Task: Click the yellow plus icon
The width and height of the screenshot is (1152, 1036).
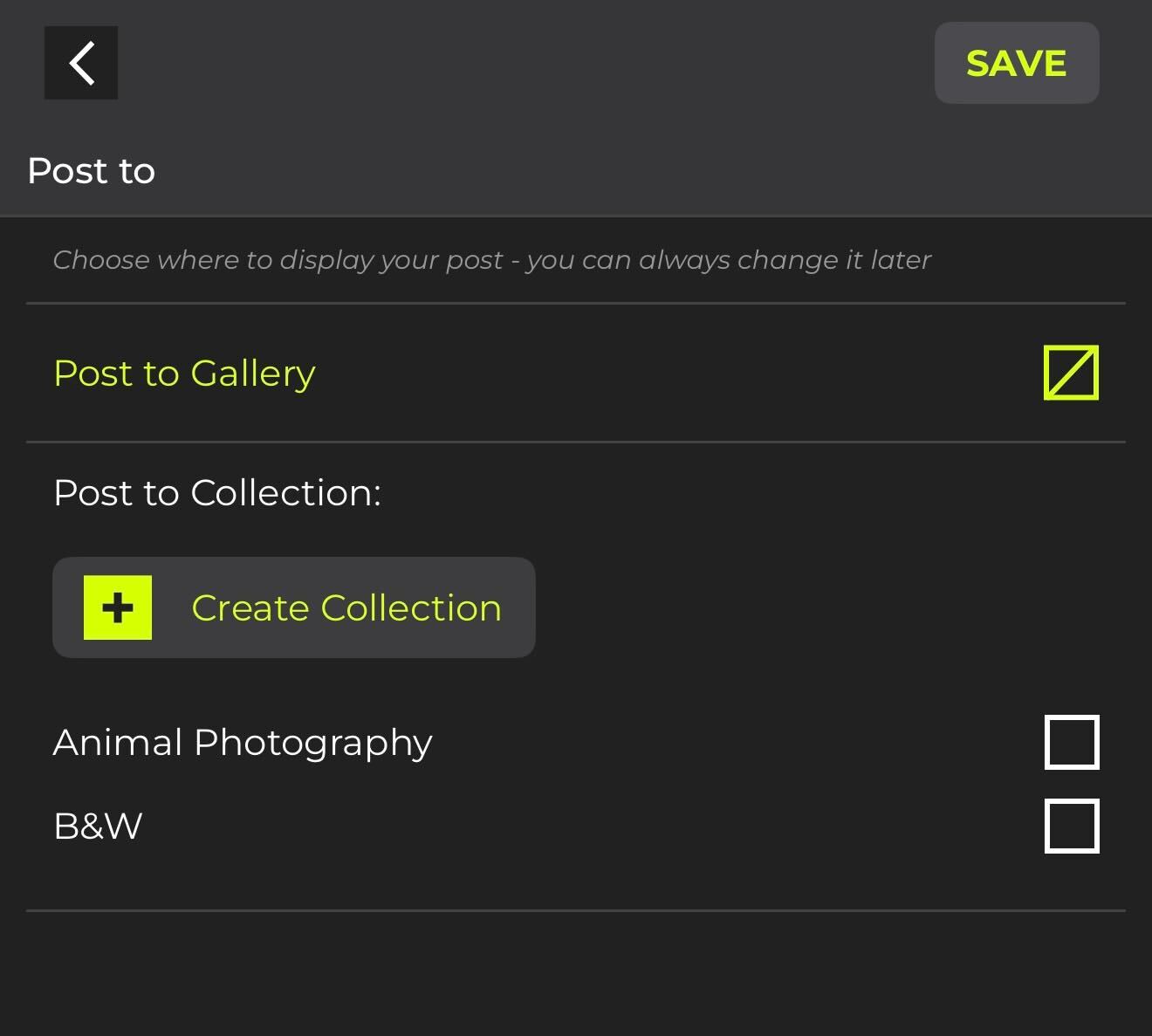Action: 118,607
